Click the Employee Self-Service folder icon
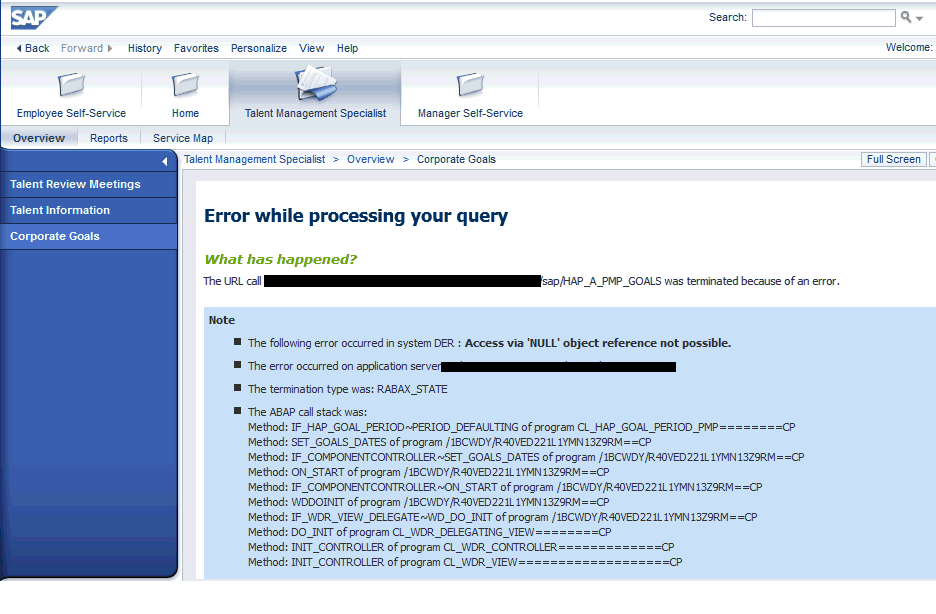The width and height of the screenshot is (936, 614). (x=71, y=84)
